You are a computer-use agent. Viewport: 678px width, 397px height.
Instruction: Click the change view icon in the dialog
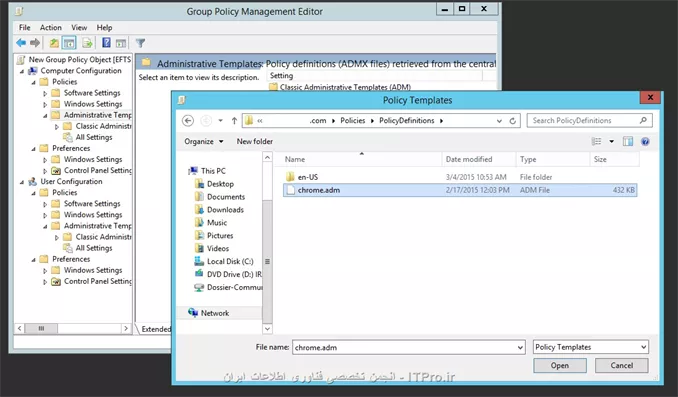point(596,141)
